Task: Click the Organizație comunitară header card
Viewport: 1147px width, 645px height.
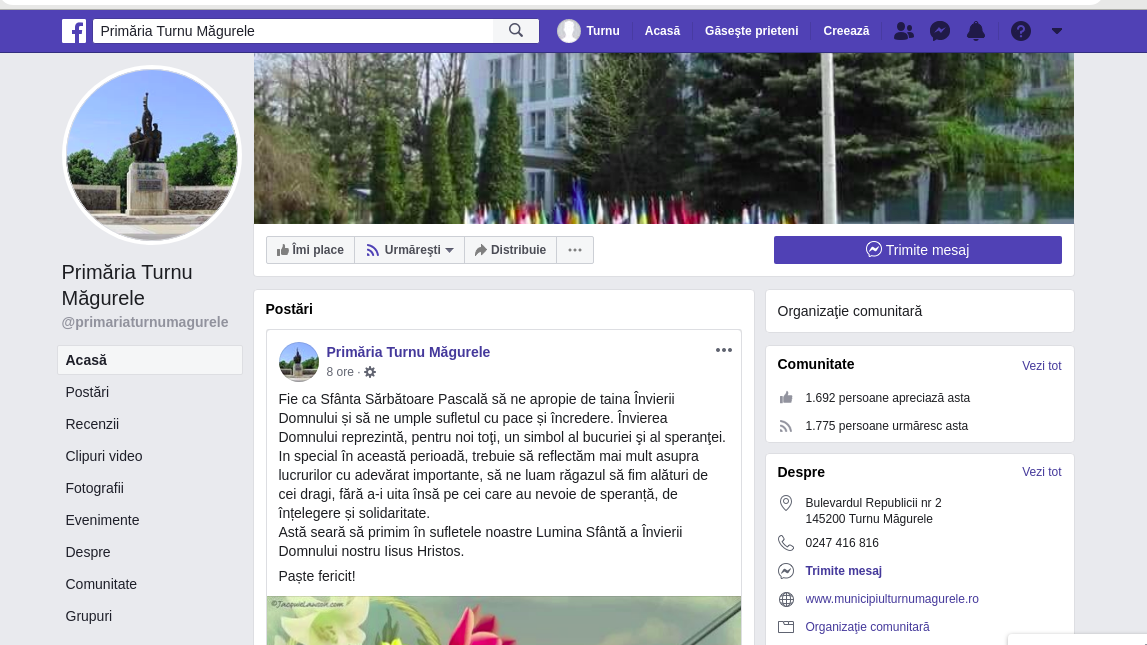Action: (920, 312)
